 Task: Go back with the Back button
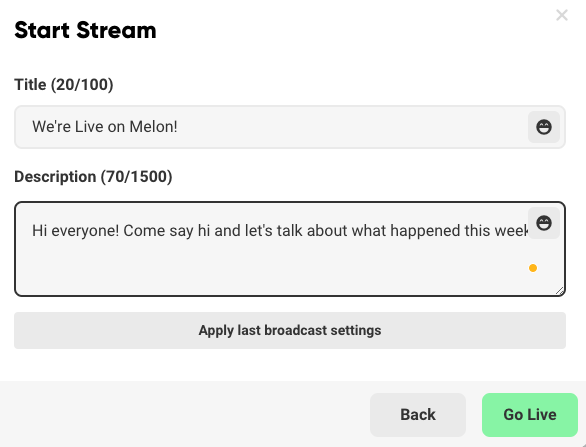pos(418,414)
